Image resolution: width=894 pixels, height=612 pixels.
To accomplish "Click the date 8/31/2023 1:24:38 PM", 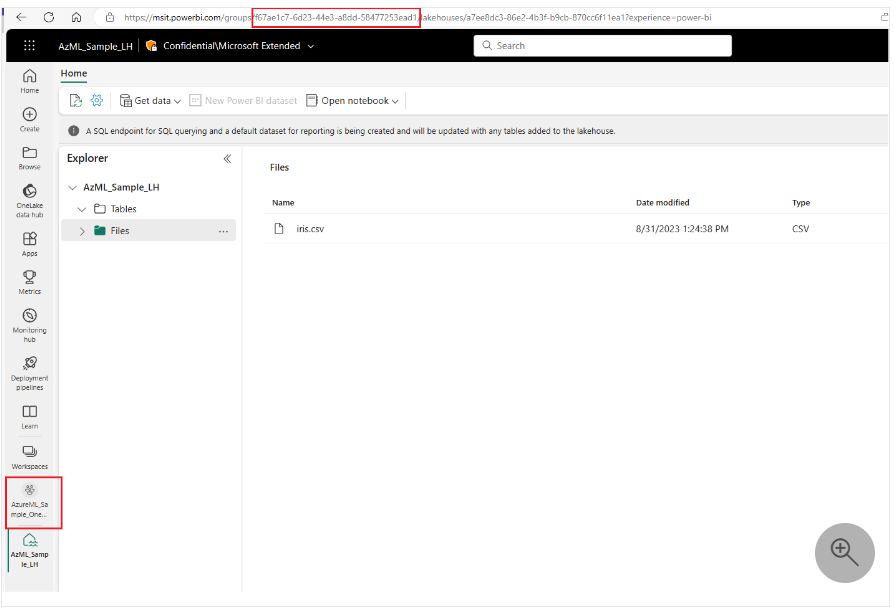I will click(682, 229).
